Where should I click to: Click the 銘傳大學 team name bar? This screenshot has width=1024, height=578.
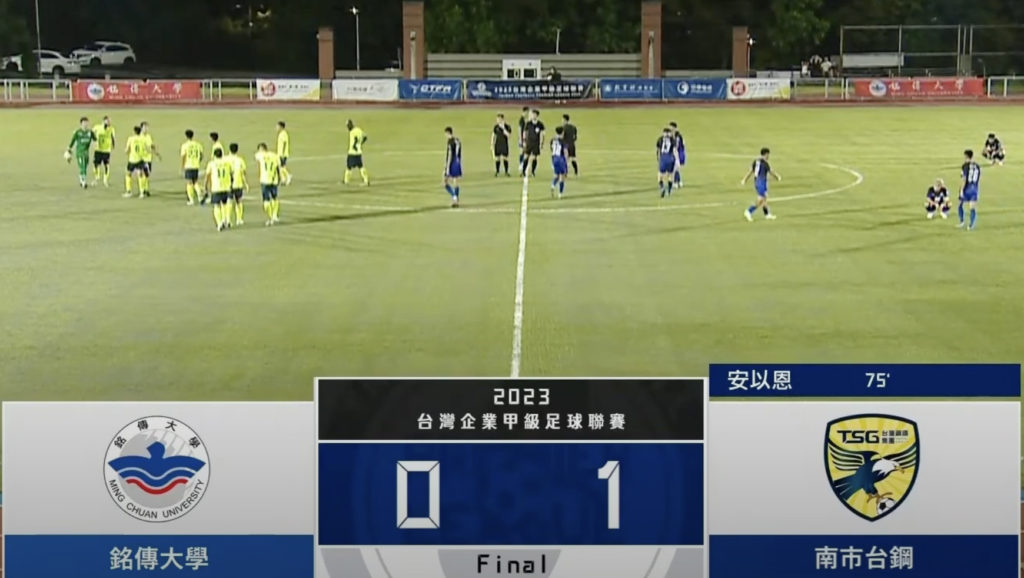(158, 557)
